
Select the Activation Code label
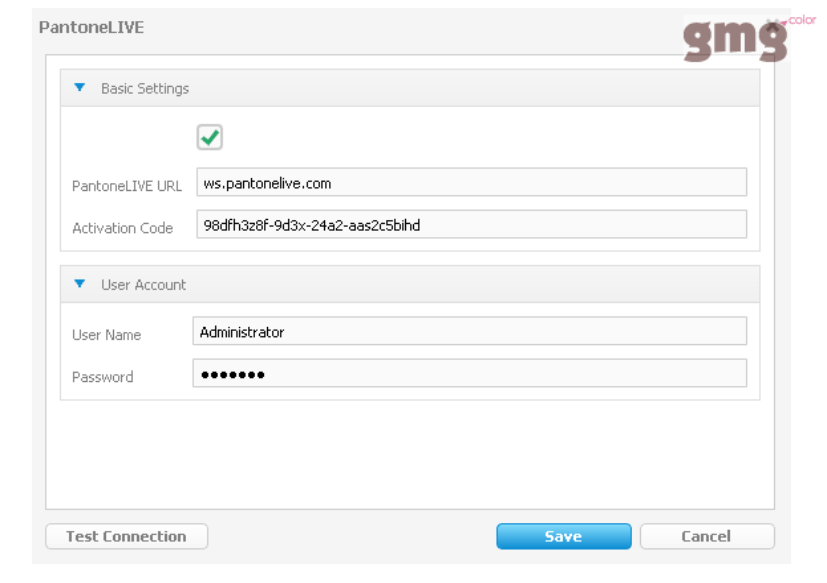click(x=122, y=228)
